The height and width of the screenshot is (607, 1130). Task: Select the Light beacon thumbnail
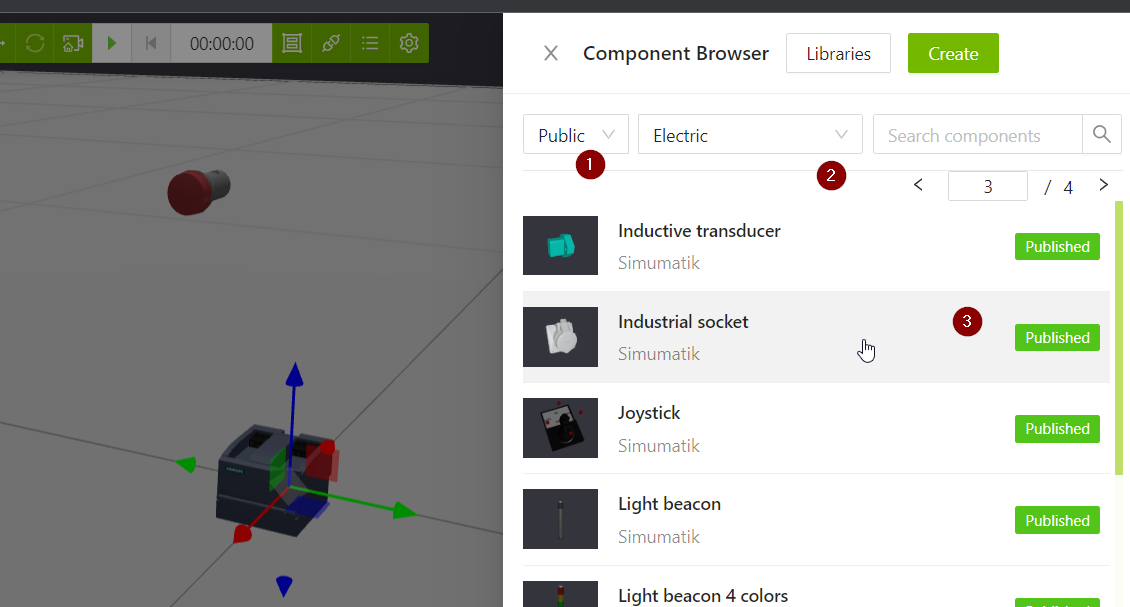pyautogui.click(x=561, y=519)
